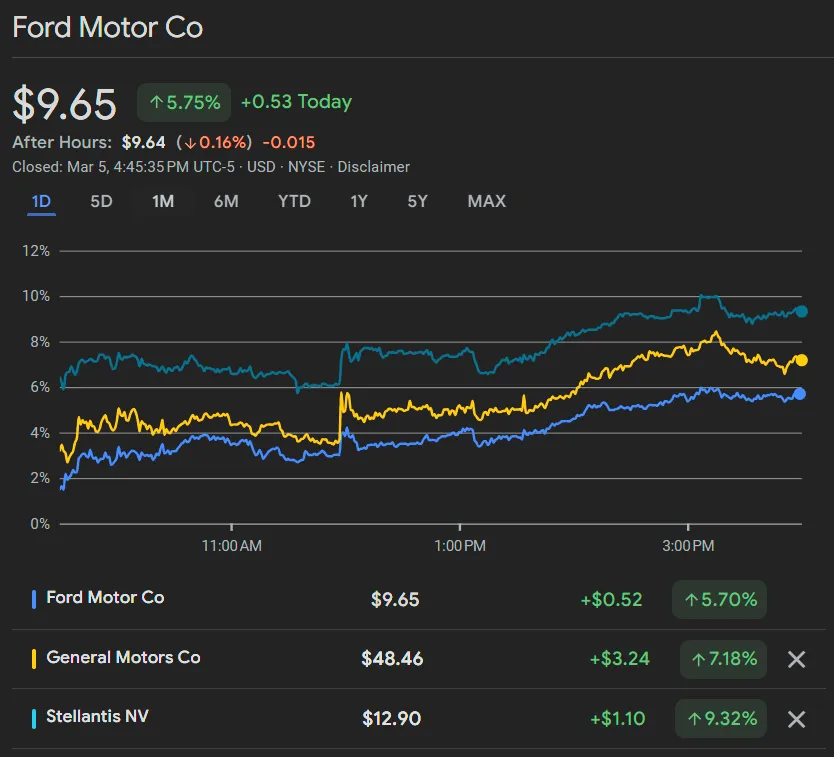
Task: Open the Stellantis NV stock row
Action: (x=98, y=717)
